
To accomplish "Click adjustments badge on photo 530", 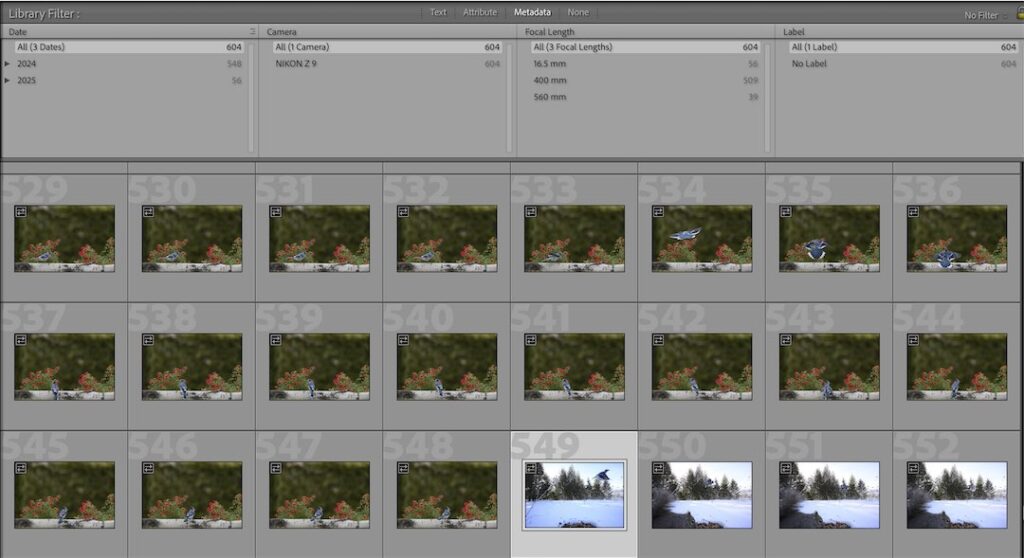I will pyautogui.click(x=148, y=212).
